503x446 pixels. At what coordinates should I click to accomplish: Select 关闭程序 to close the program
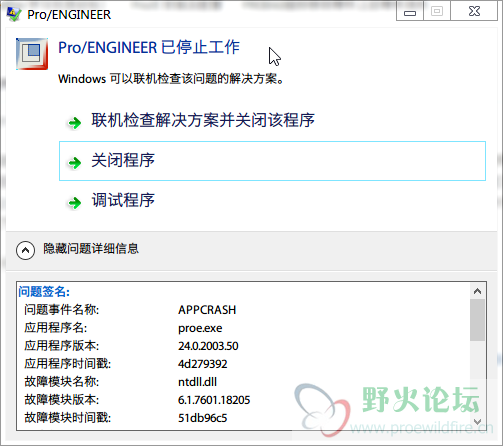(x=272, y=161)
